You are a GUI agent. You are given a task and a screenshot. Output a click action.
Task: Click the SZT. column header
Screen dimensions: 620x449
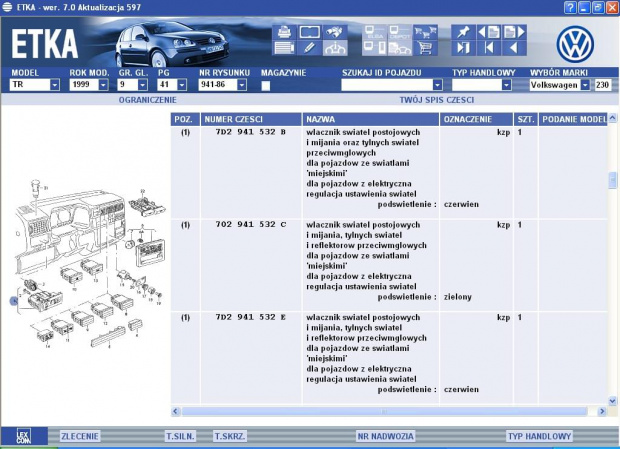[x=525, y=119]
